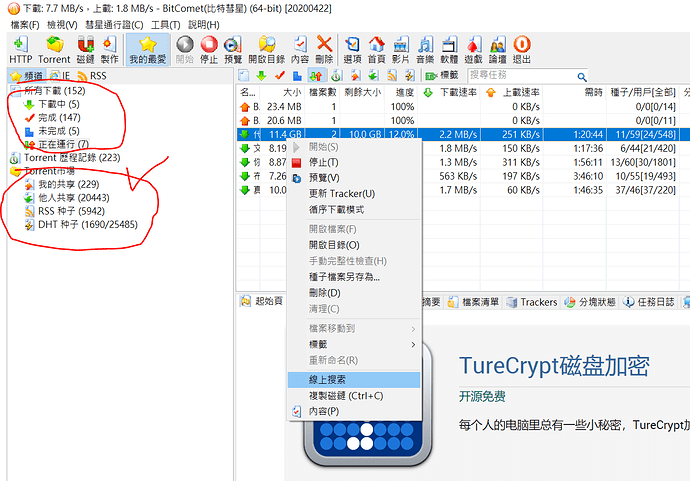The width and height of the screenshot is (690, 481).
Task: Click the 磁鏈 magnet link icon
Action: coord(85,50)
